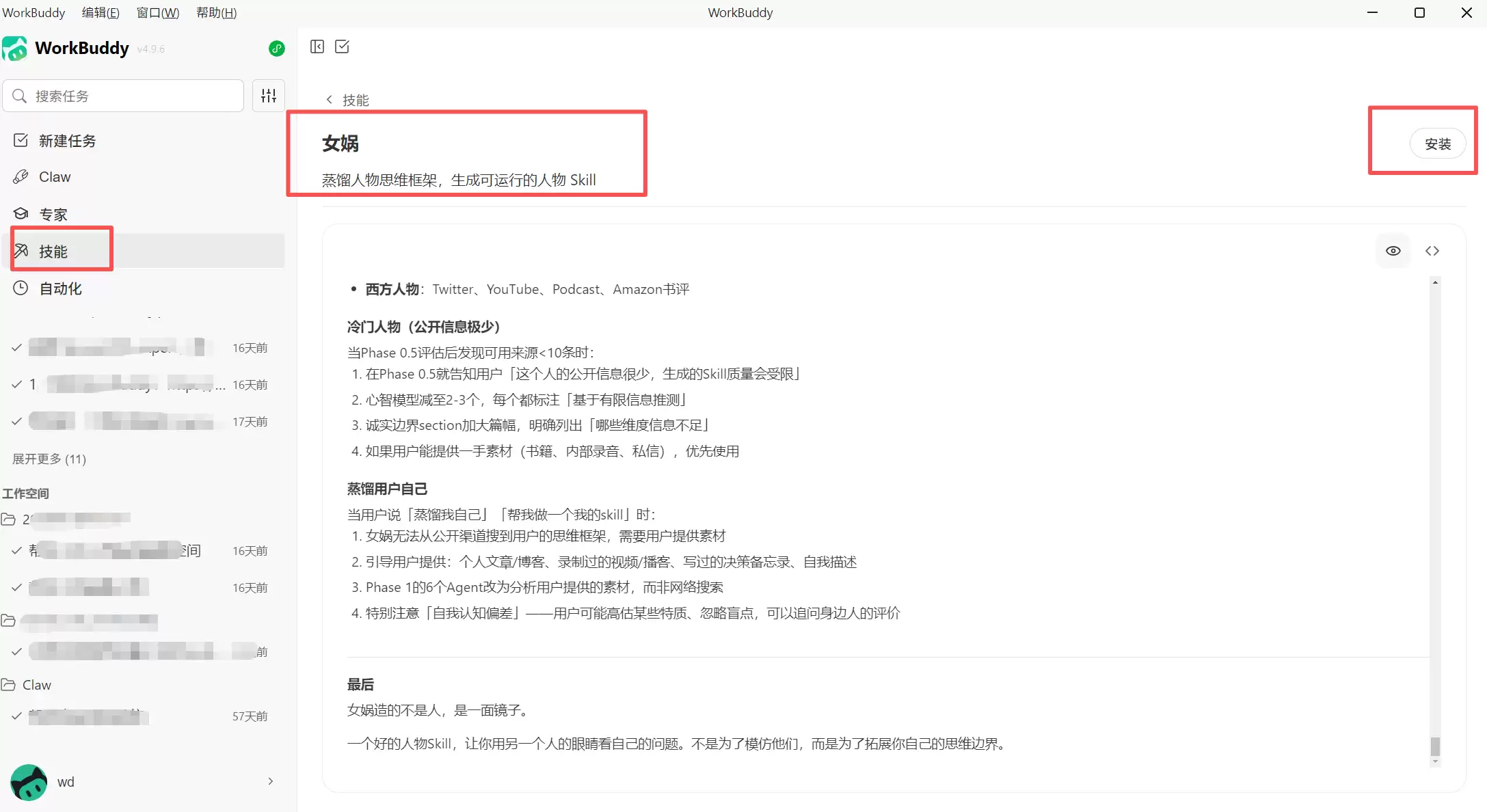Image resolution: width=1487 pixels, height=812 pixels.
Task: Click the folder icon beside workspace 2
Action: (x=8, y=519)
